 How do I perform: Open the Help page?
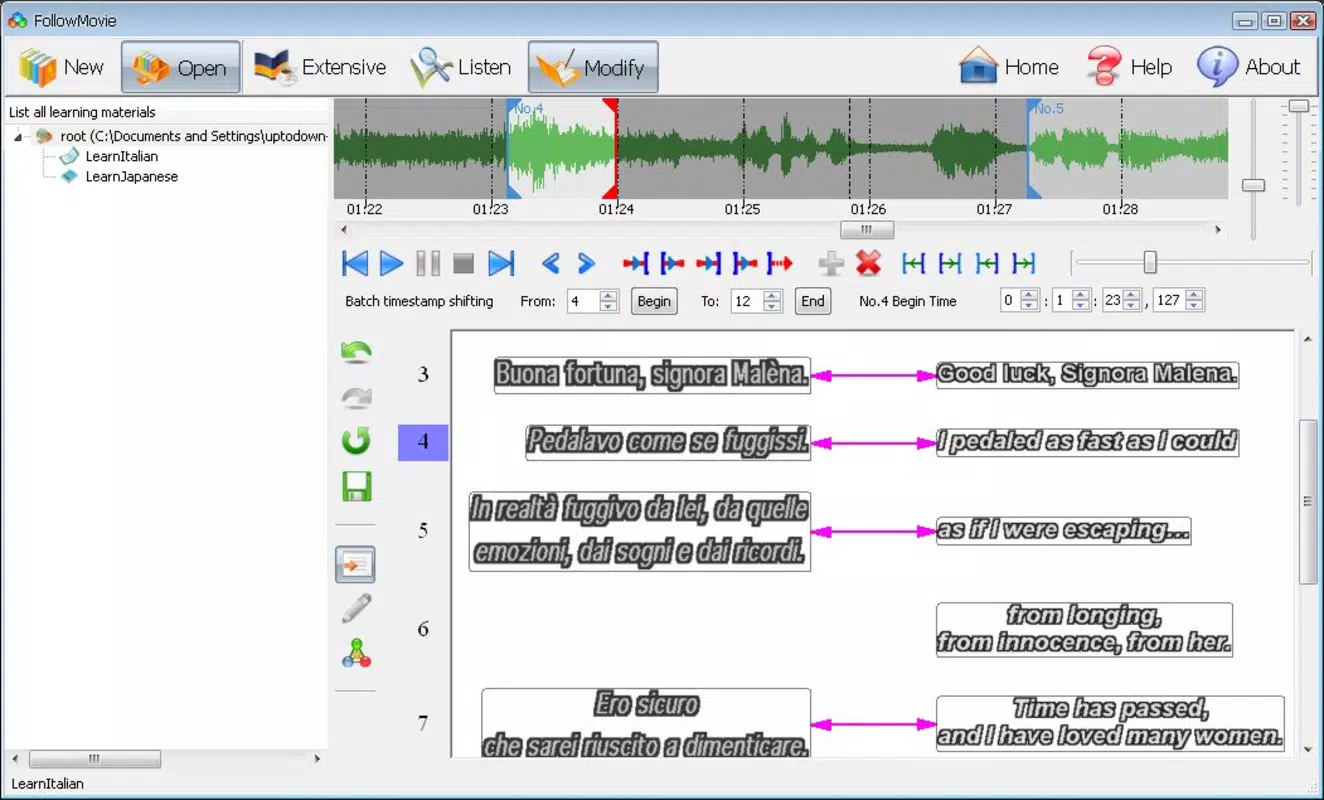[x=1129, y=67]
